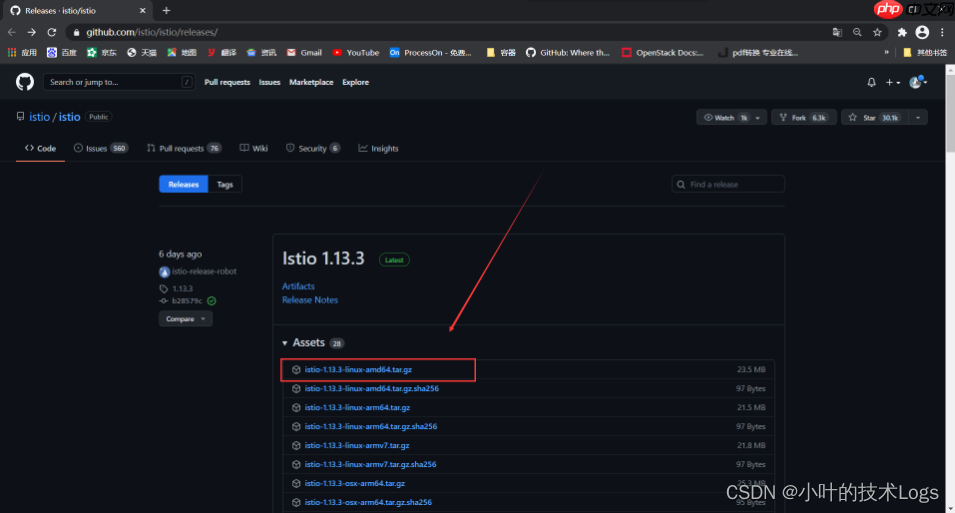Open the notifications bell
This screenshot has width=955, height=513.
[871, 82]
